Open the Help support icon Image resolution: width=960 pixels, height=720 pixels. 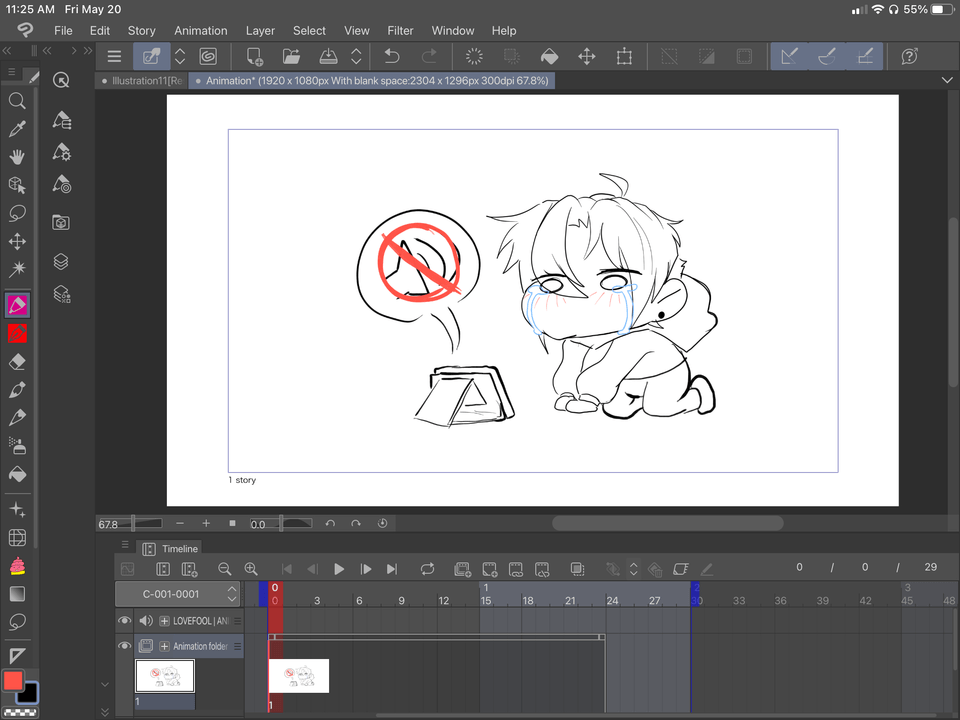click(x=910, y=57)
